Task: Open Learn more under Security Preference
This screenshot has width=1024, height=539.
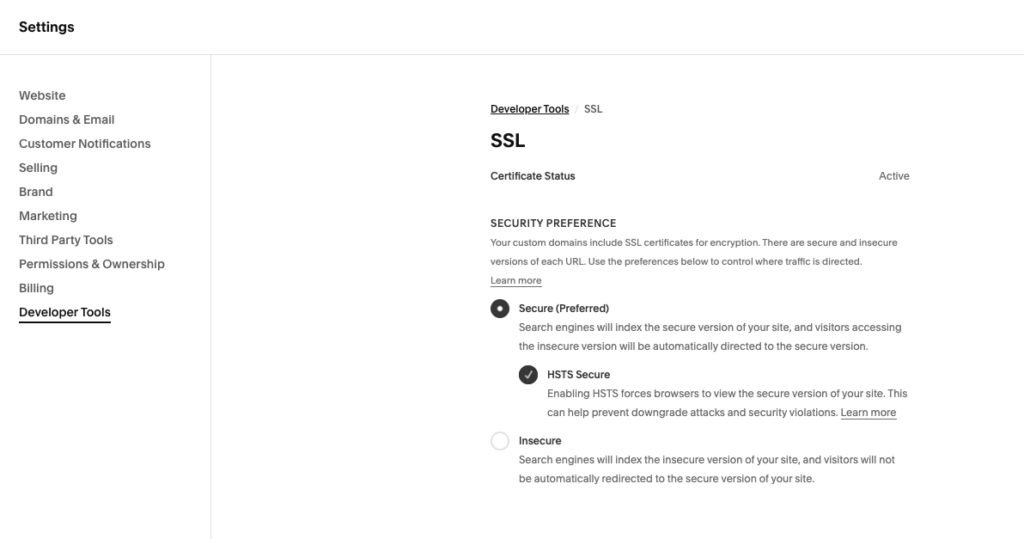Action: click(516, 280)
